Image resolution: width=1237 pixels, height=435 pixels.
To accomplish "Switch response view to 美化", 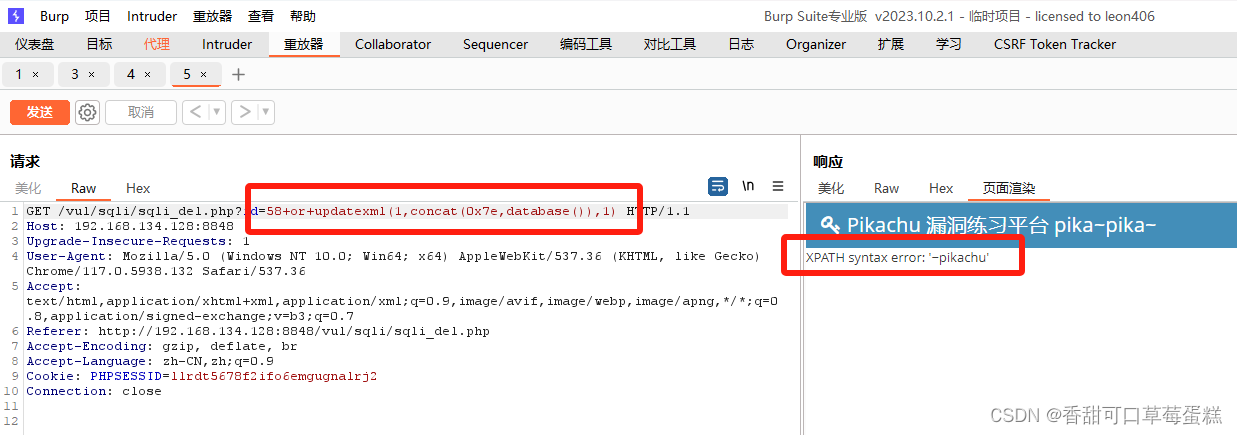I will tap(831, 188).
